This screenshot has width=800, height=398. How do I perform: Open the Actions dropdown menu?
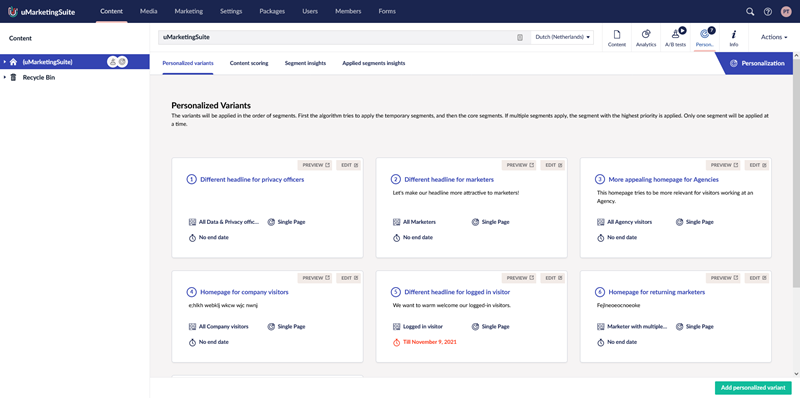coord(773,37)
